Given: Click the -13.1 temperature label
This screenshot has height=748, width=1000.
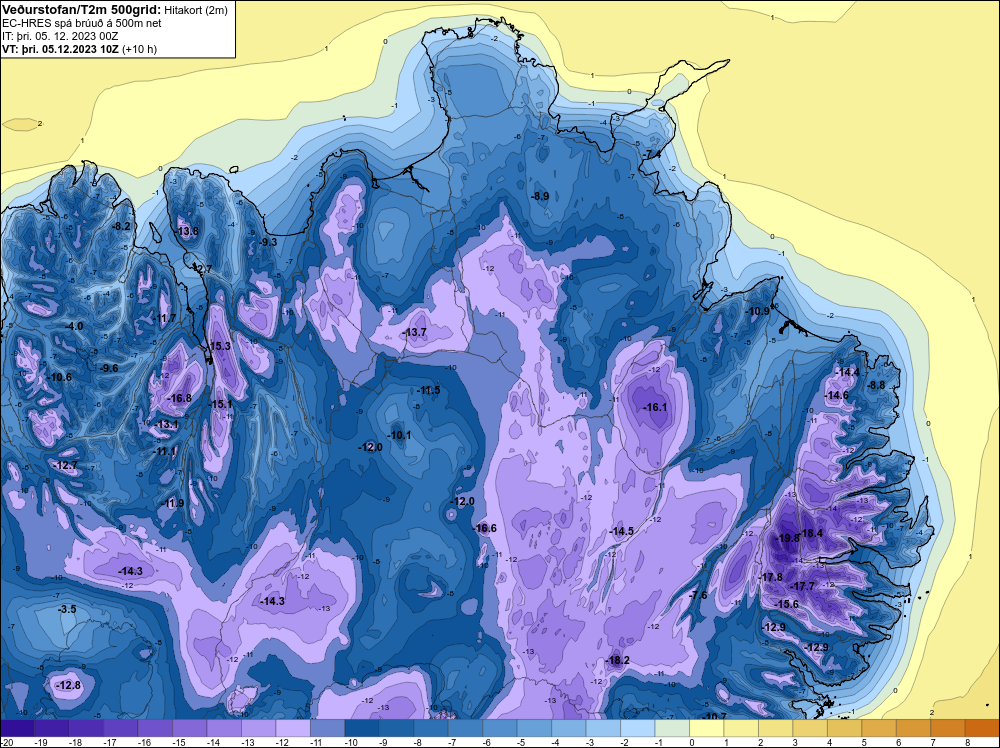Looking at the screenshot, I should [x=166, y=425].
